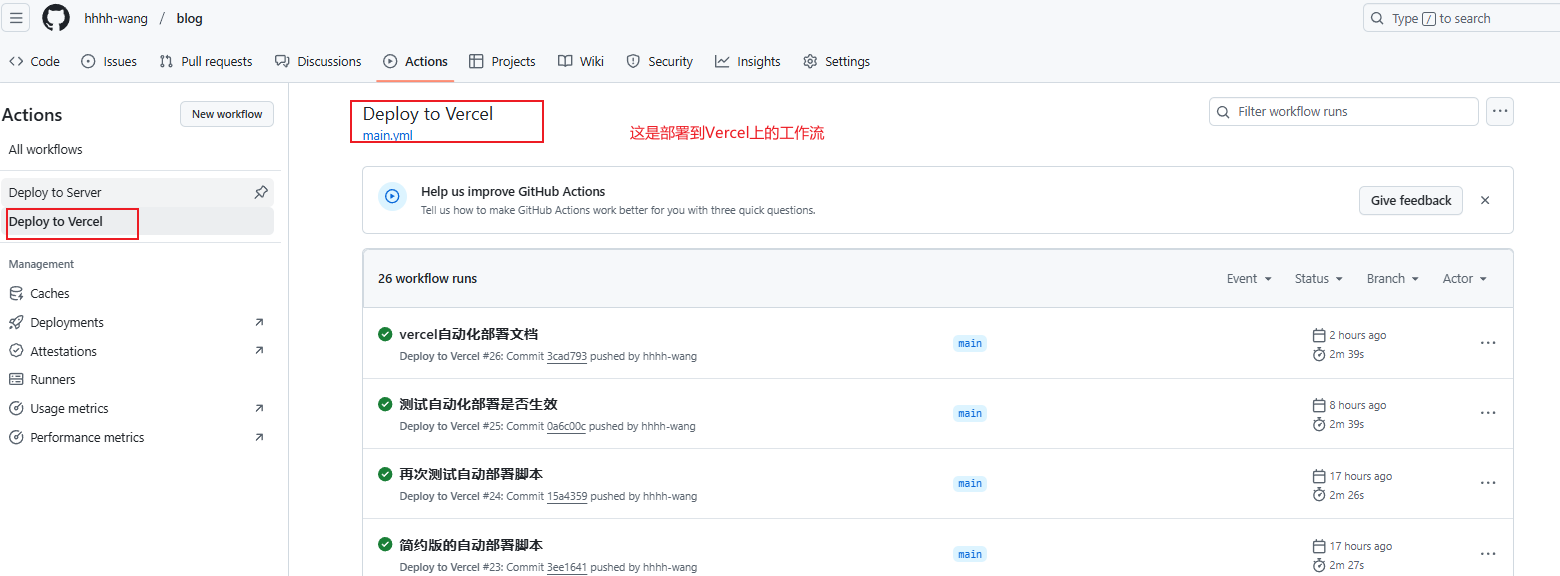Select All workflows in sidebar
The width and height of the screenshot is (1560, 576).
click(46, 149)
